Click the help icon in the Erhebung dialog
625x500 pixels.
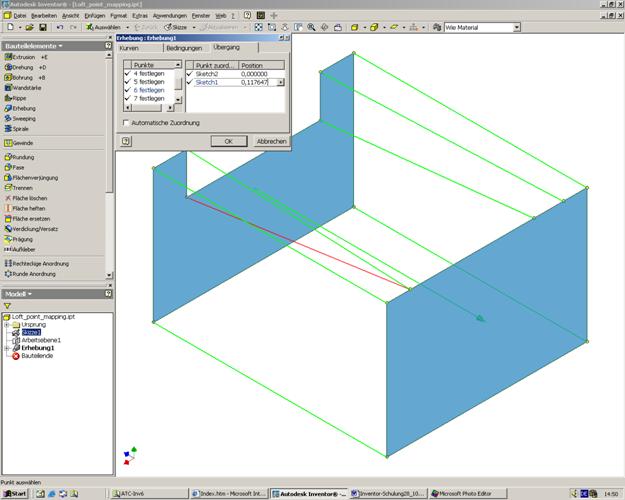126,141
